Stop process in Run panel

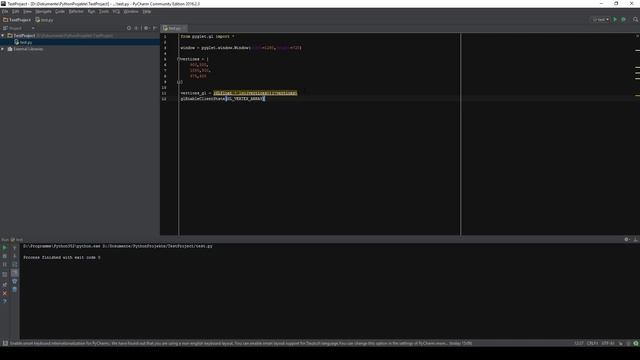5,256
